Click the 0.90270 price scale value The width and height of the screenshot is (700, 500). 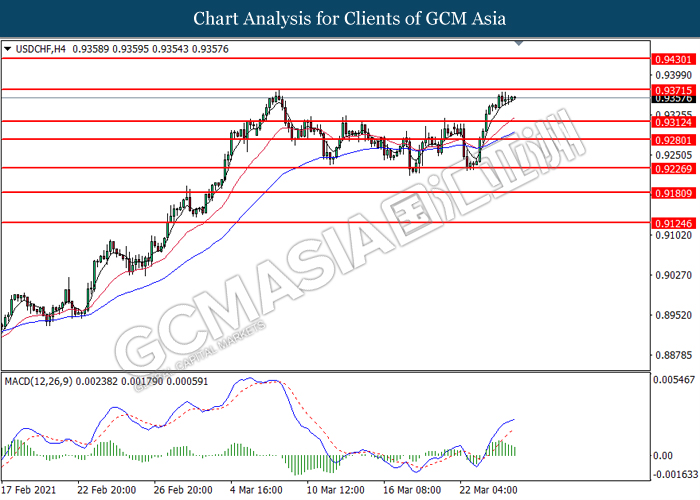click(673, 275)
